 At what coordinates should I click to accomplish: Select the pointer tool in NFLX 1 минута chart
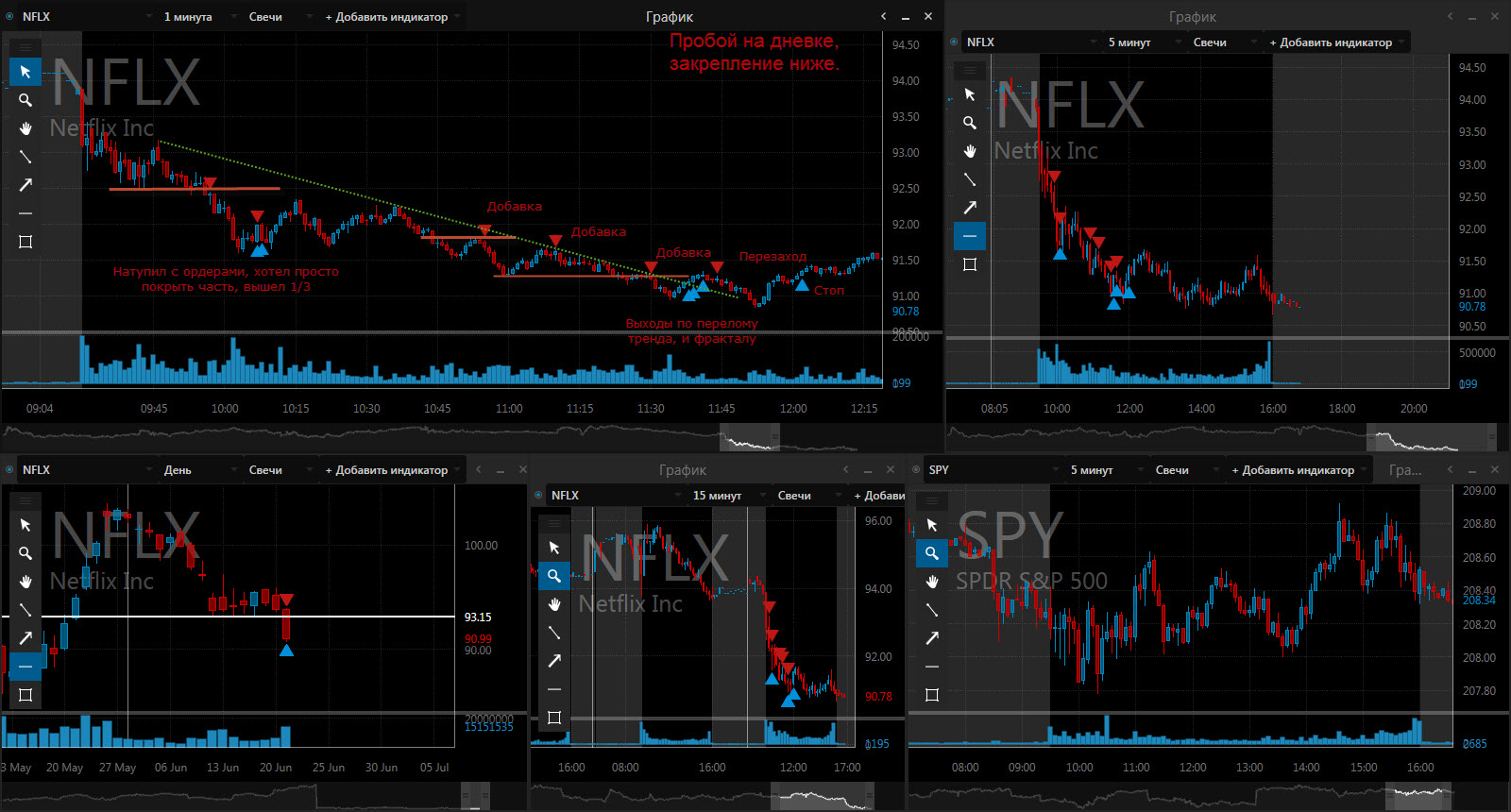(25, 72)
